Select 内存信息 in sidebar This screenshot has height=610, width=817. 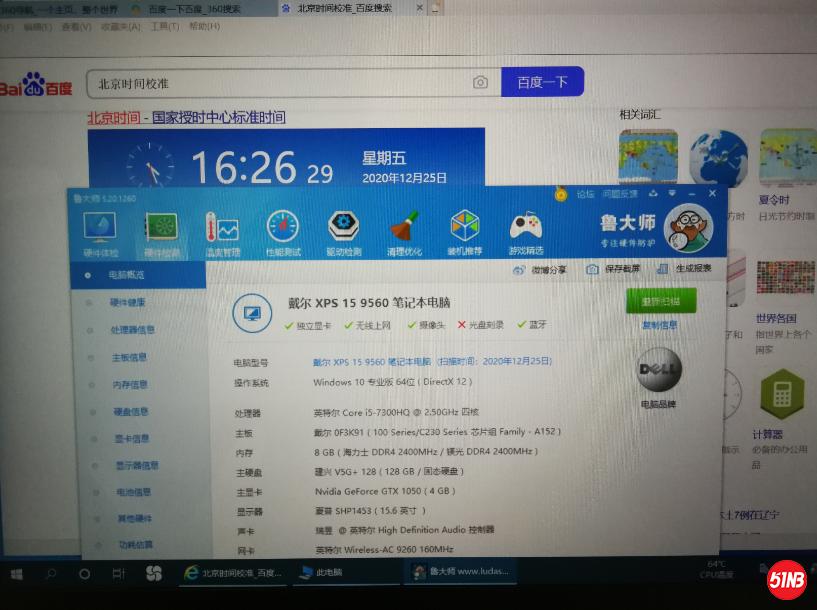click(130, 384)
